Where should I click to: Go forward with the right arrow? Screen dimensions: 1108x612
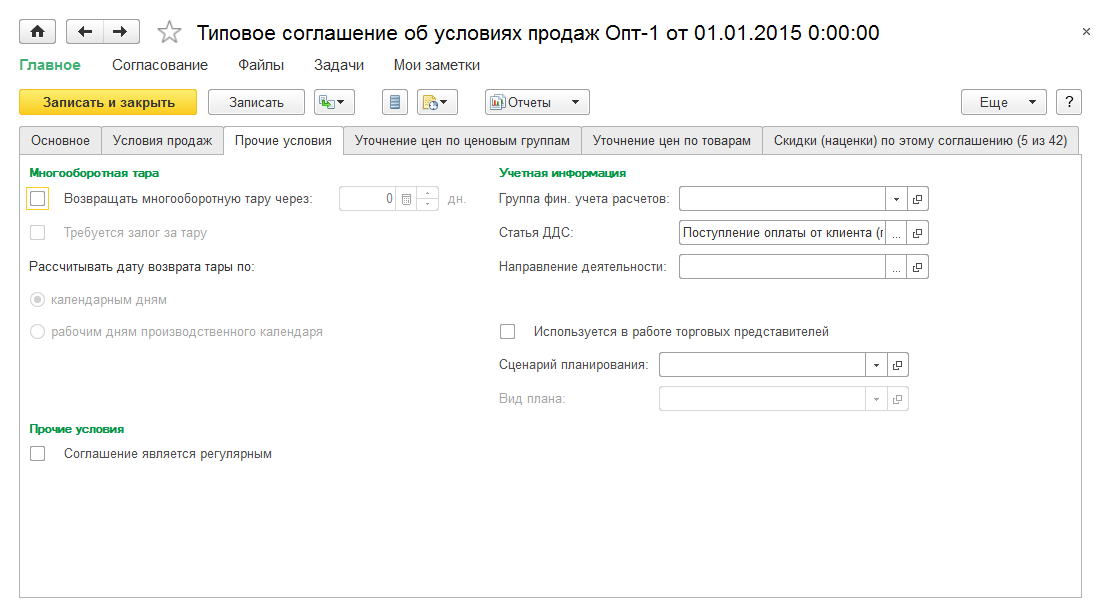(119, 32)
